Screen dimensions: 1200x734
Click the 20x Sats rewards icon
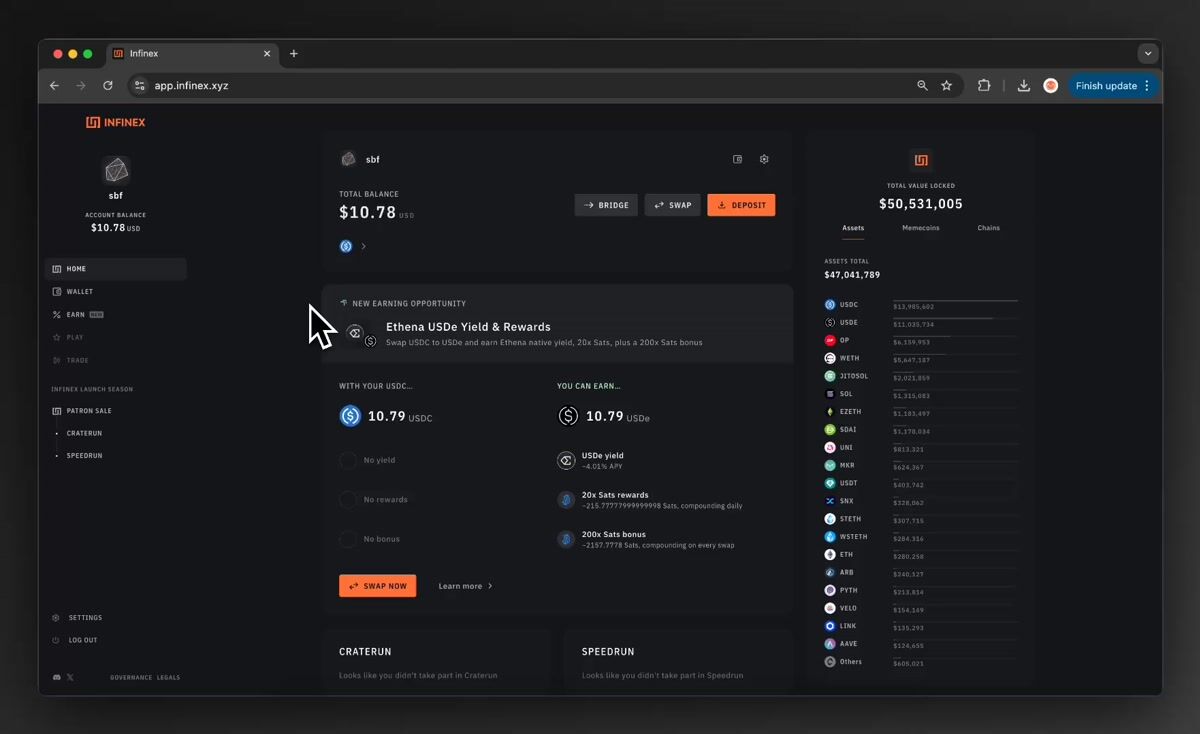pyautogui.click(x=566, y=499)
